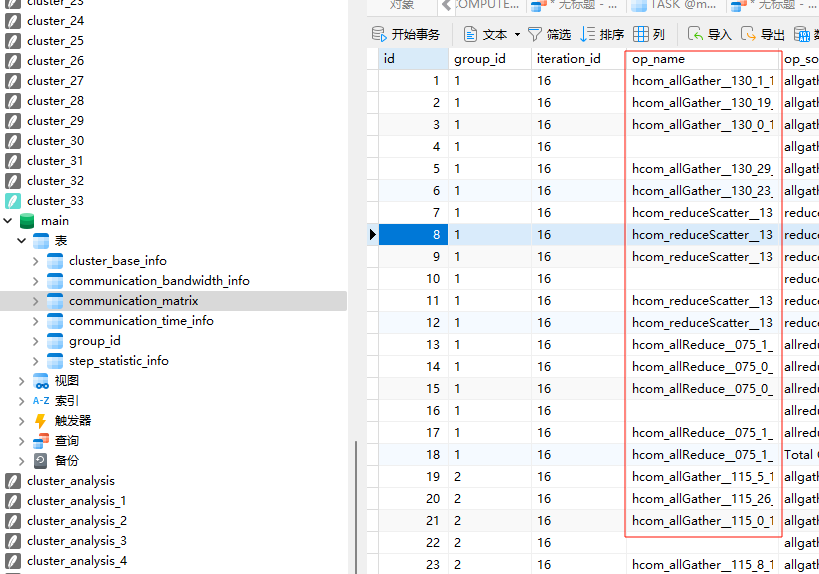The width and height of the screenshot is (819, 574).
Task: Click the cluster_analysis_3 database icon
Action: [13, 541]
